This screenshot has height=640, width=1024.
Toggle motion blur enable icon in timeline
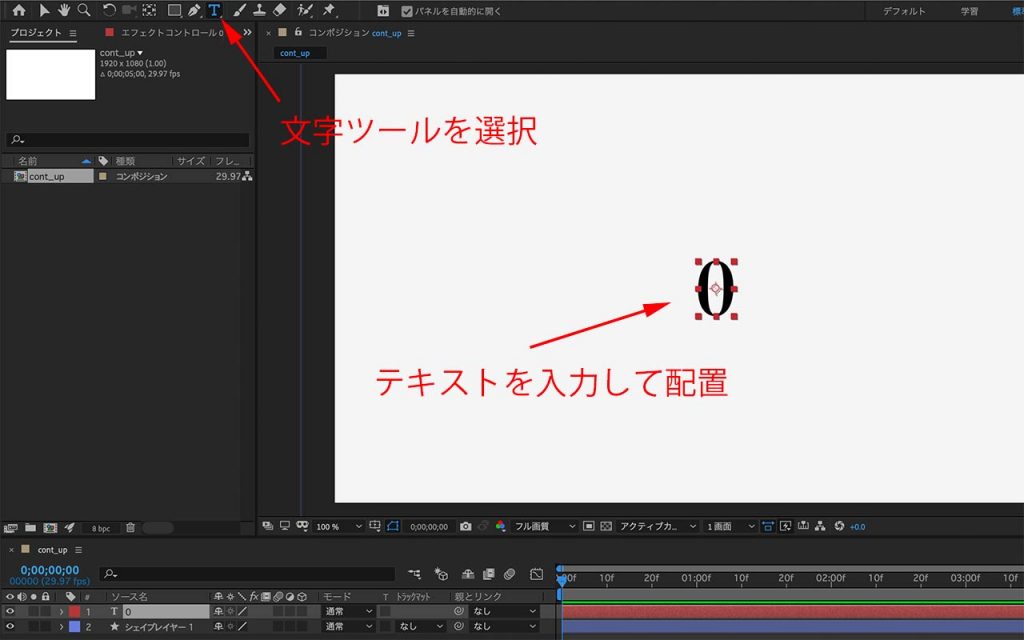509,574
